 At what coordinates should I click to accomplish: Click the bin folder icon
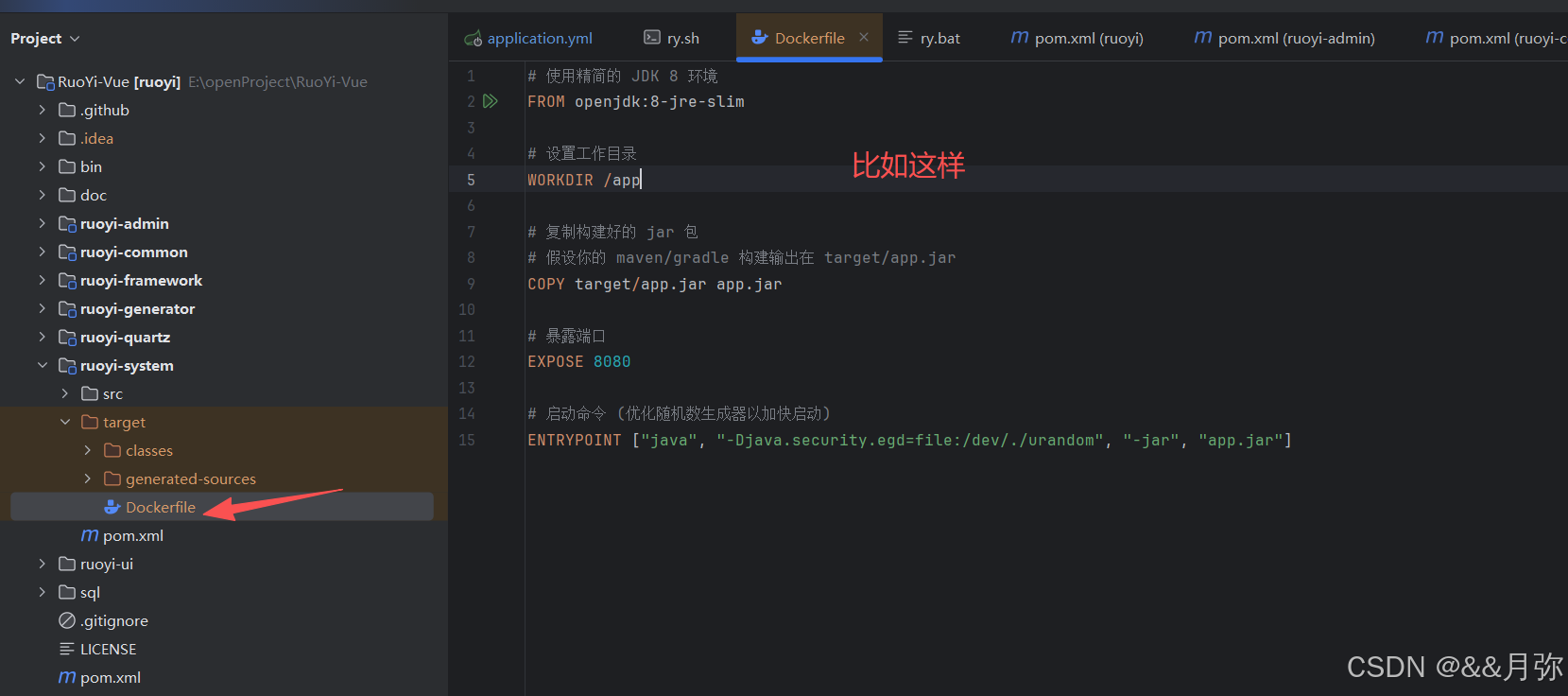(x=67, y=166)
